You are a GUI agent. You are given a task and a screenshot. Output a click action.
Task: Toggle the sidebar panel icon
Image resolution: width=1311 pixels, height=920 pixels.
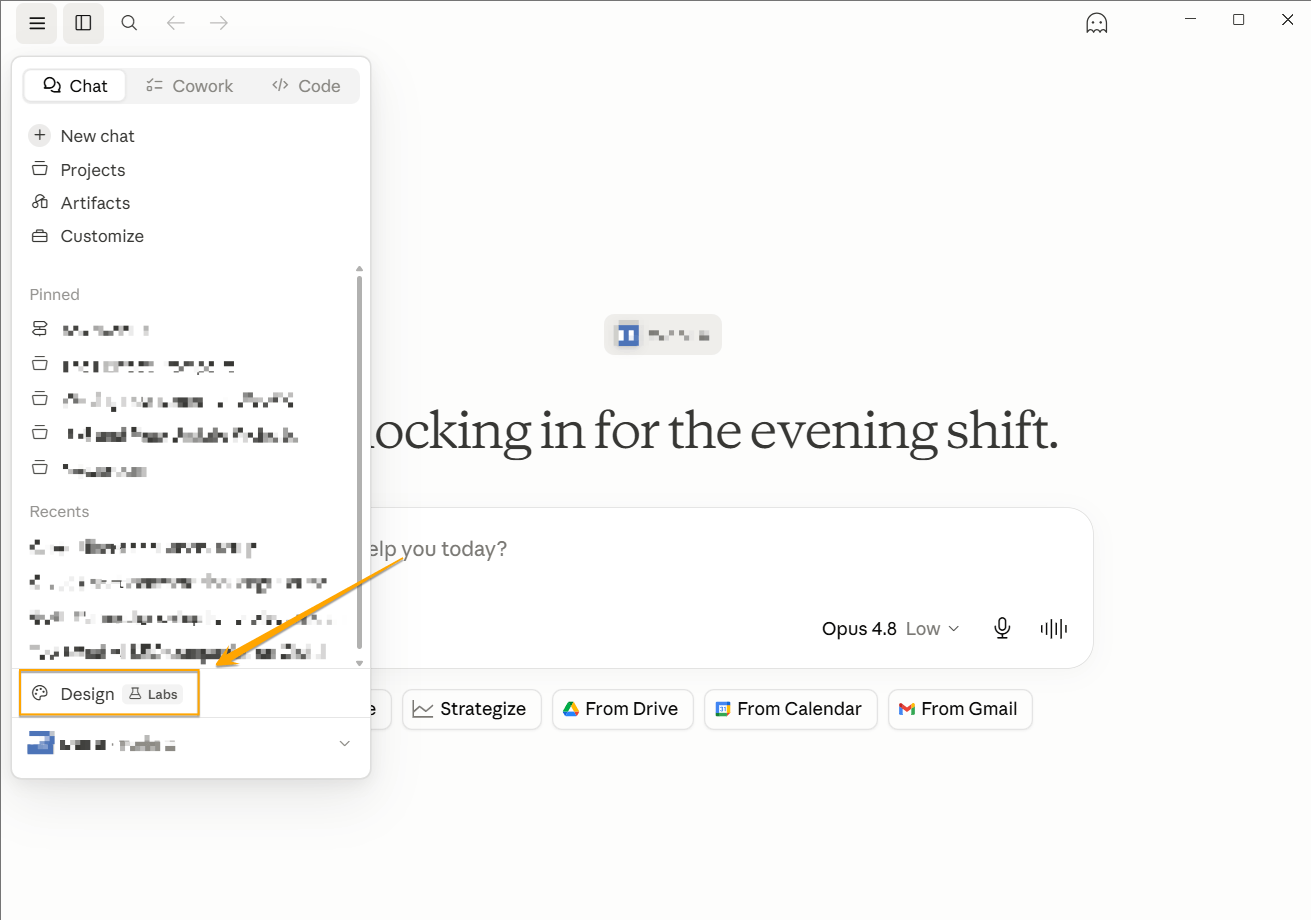83,23
